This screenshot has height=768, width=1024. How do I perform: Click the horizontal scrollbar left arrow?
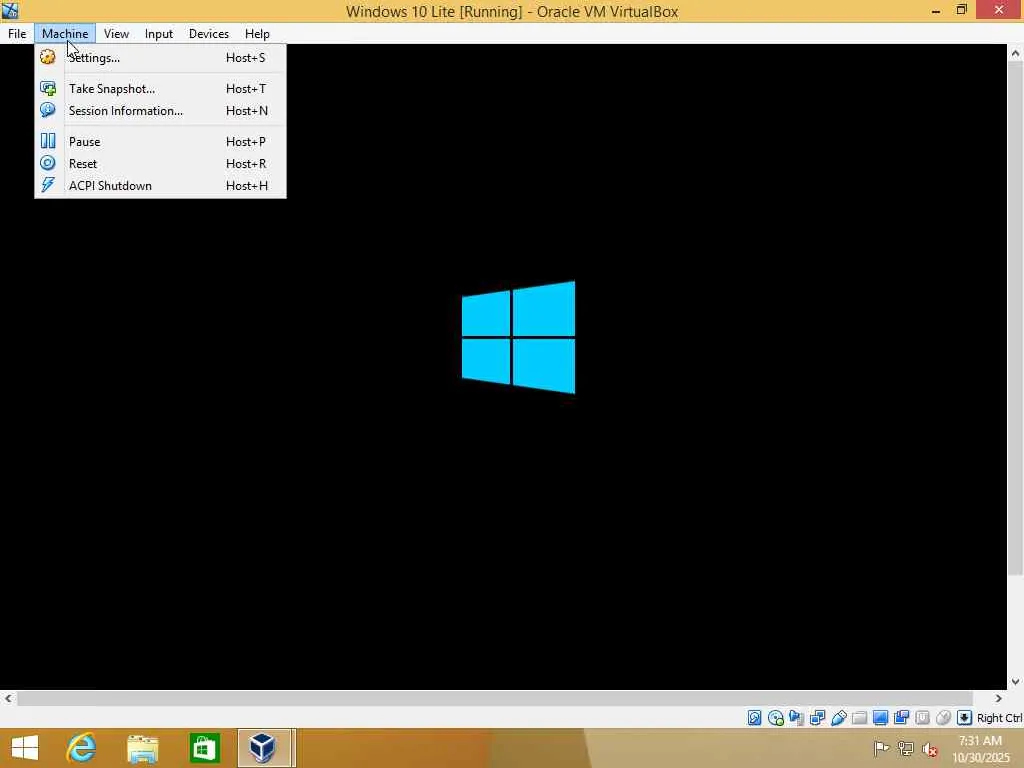(x=8, y=698)
